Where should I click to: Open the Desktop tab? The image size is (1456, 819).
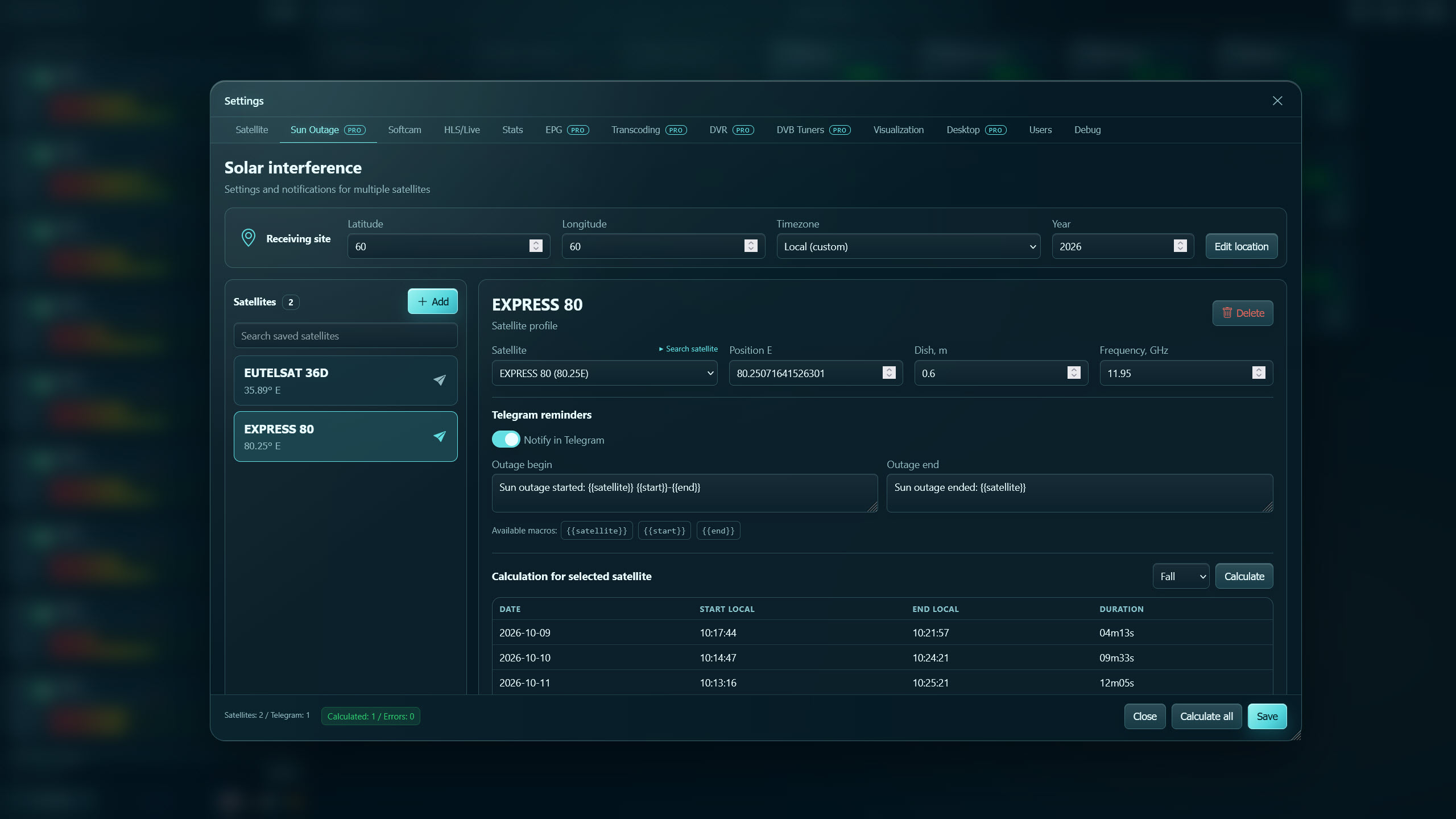976,130
